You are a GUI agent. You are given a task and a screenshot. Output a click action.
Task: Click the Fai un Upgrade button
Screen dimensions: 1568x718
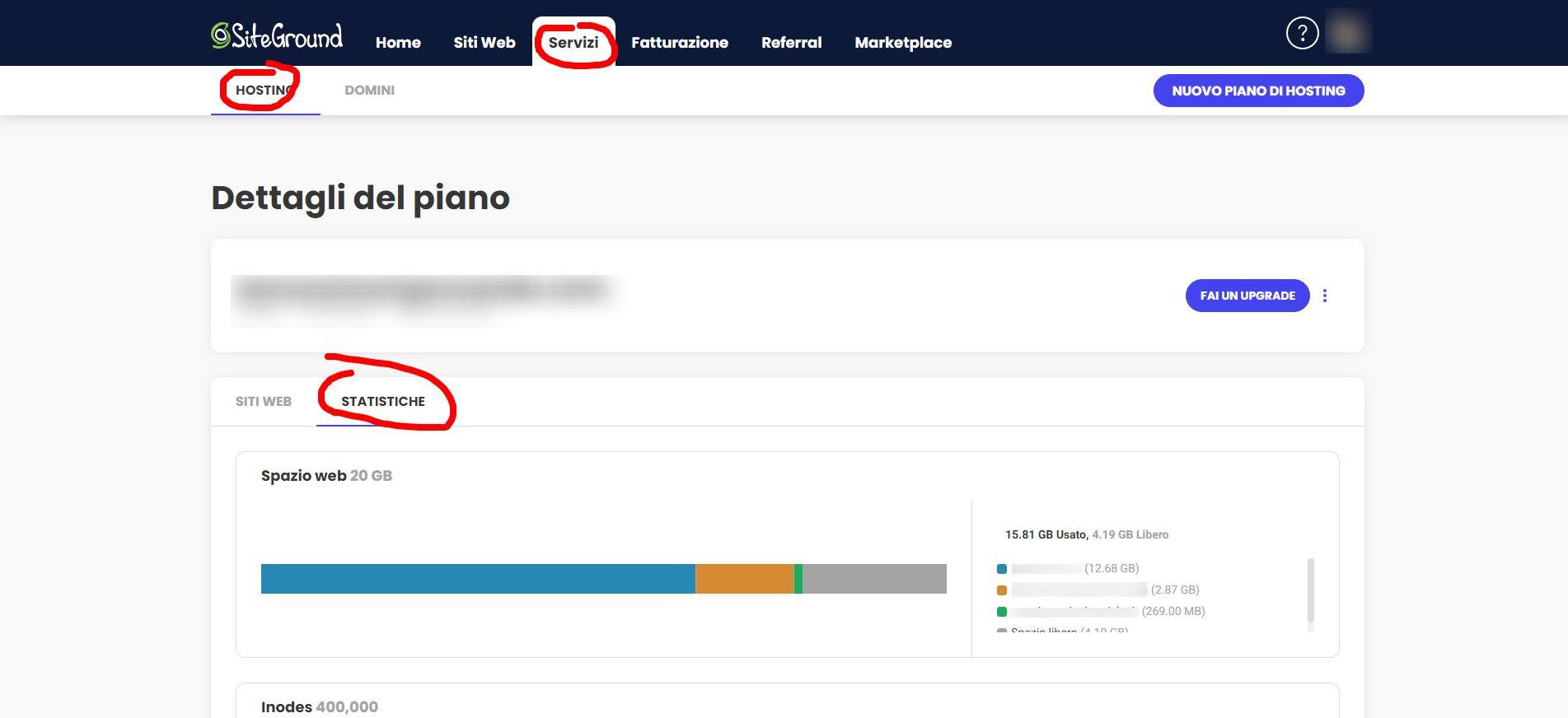coord(1247,296)
